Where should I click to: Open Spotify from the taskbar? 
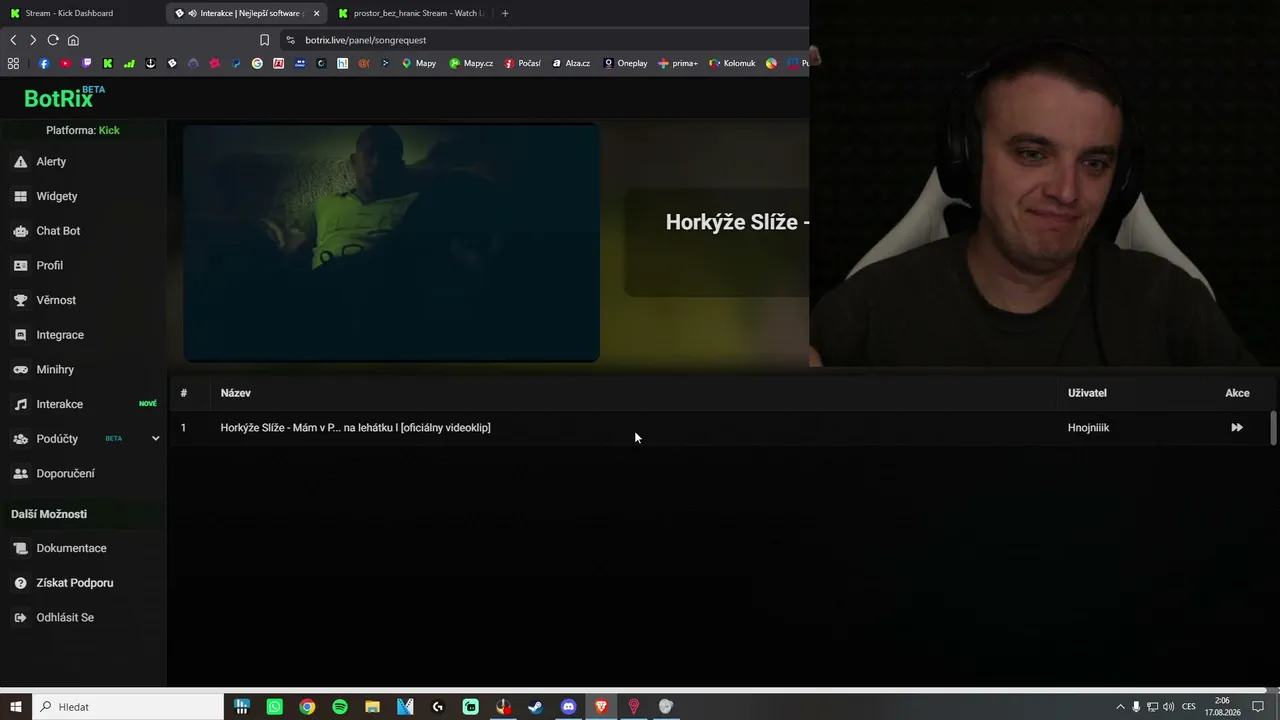coord(340,707)
